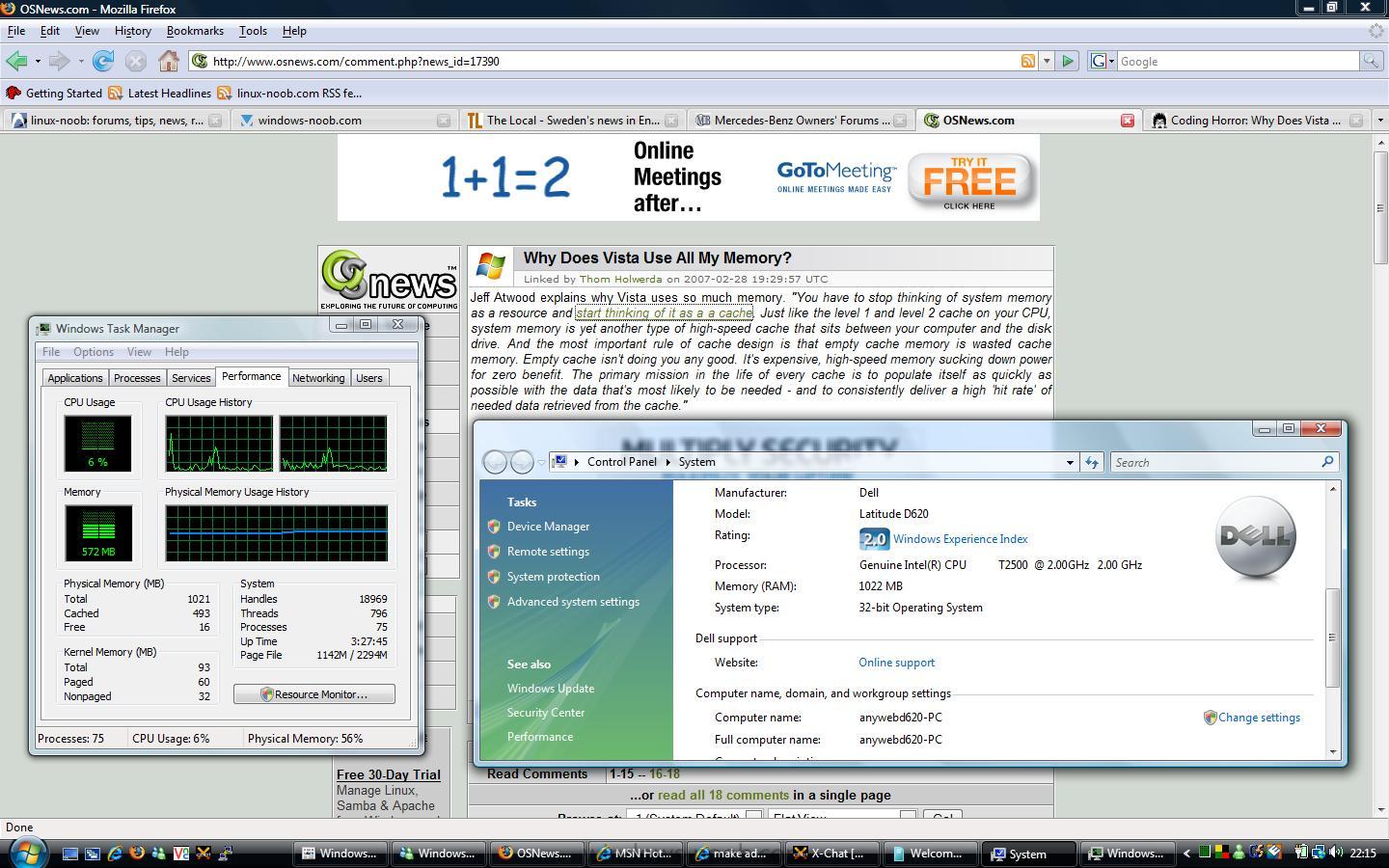This screenshot has width=1389, height=868.
Task: Open the 'start thinking of it as a cache' link
Action: coord(664,313)
